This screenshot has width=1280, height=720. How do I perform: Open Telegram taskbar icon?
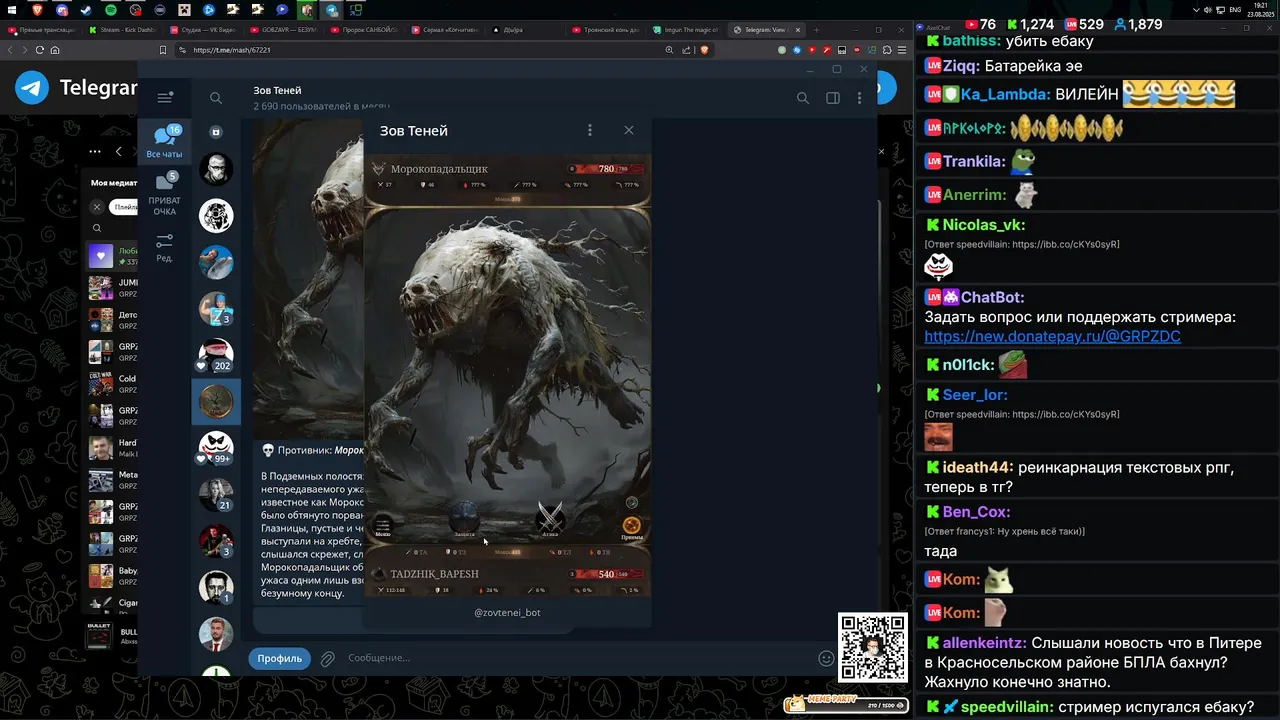pyautogui.click(x=331, y=10)
